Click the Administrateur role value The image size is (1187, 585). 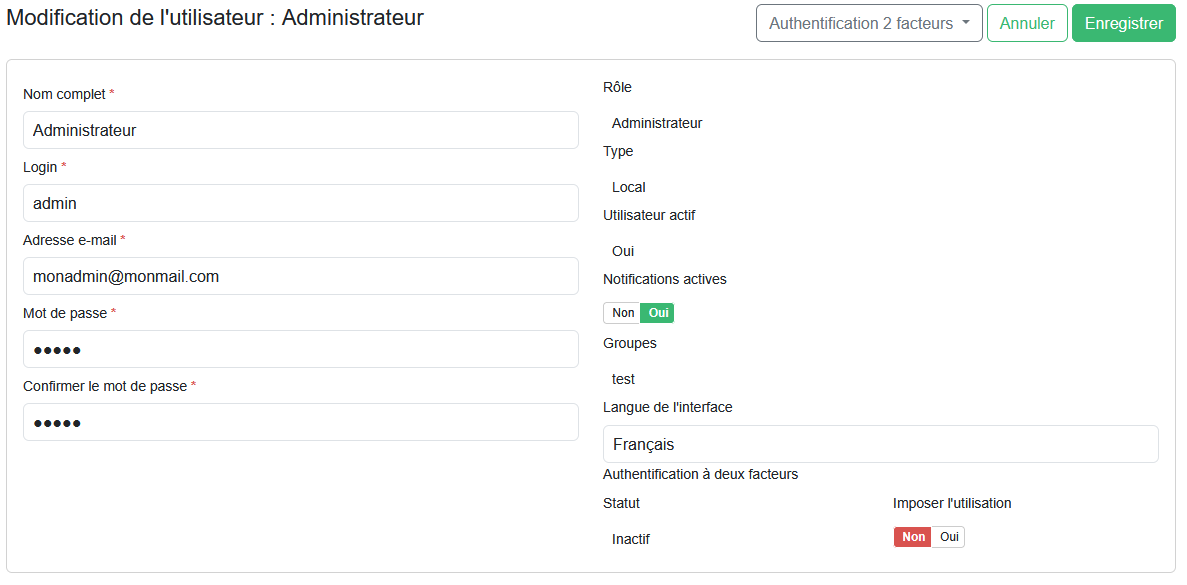pyautogui.click(x=657, y=123)
